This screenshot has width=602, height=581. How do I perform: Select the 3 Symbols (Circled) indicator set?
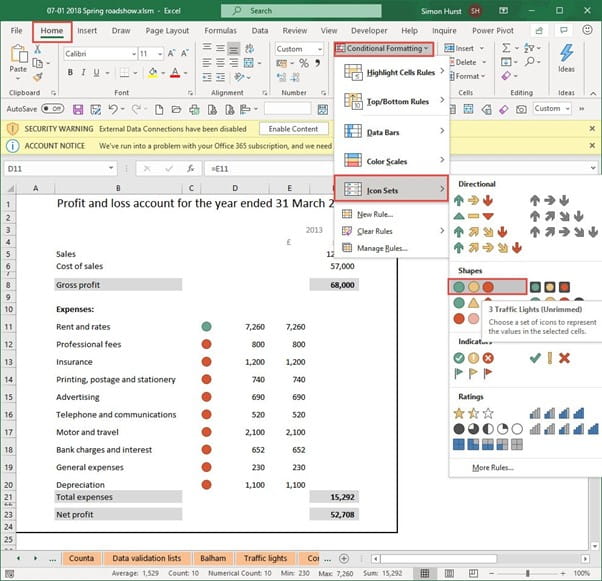click(x=473, y=357)
